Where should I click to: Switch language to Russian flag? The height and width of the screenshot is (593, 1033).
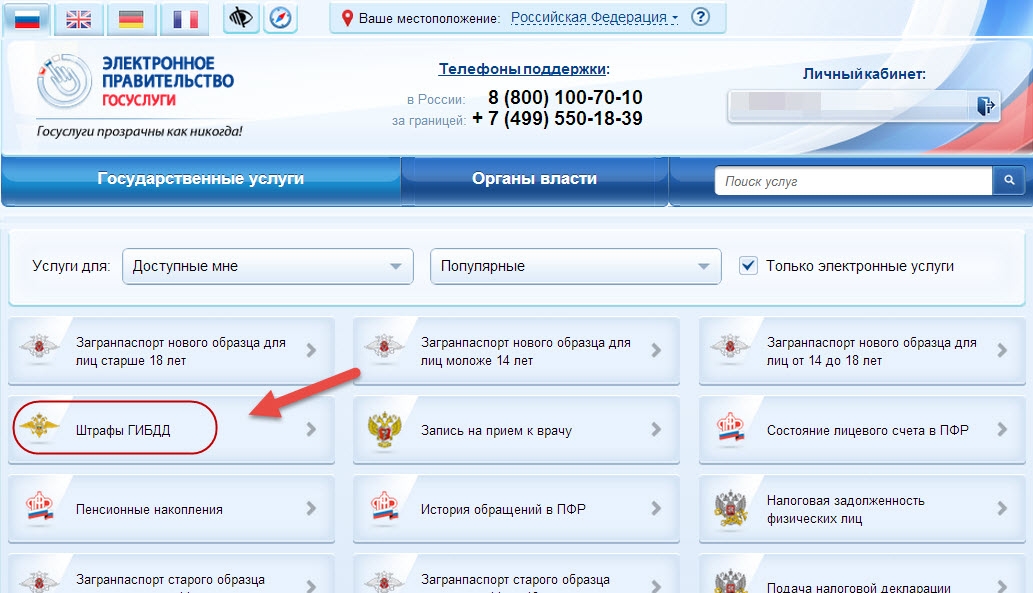click(x=27, y=19)
